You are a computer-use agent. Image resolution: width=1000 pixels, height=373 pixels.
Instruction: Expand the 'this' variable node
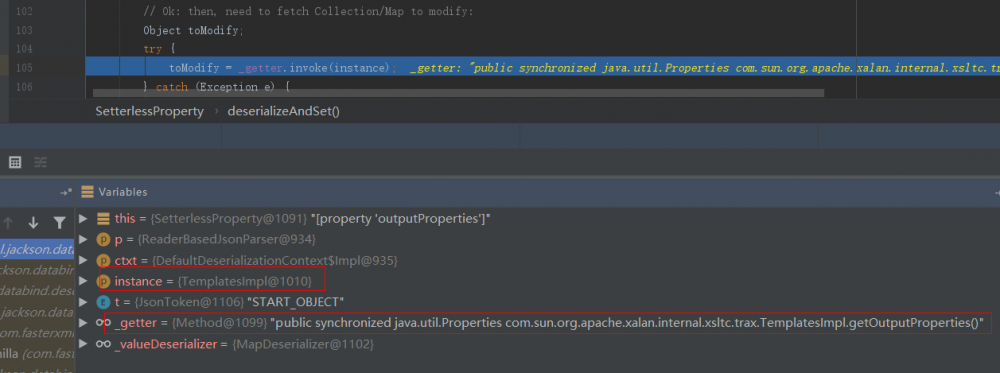coord(83,219)
